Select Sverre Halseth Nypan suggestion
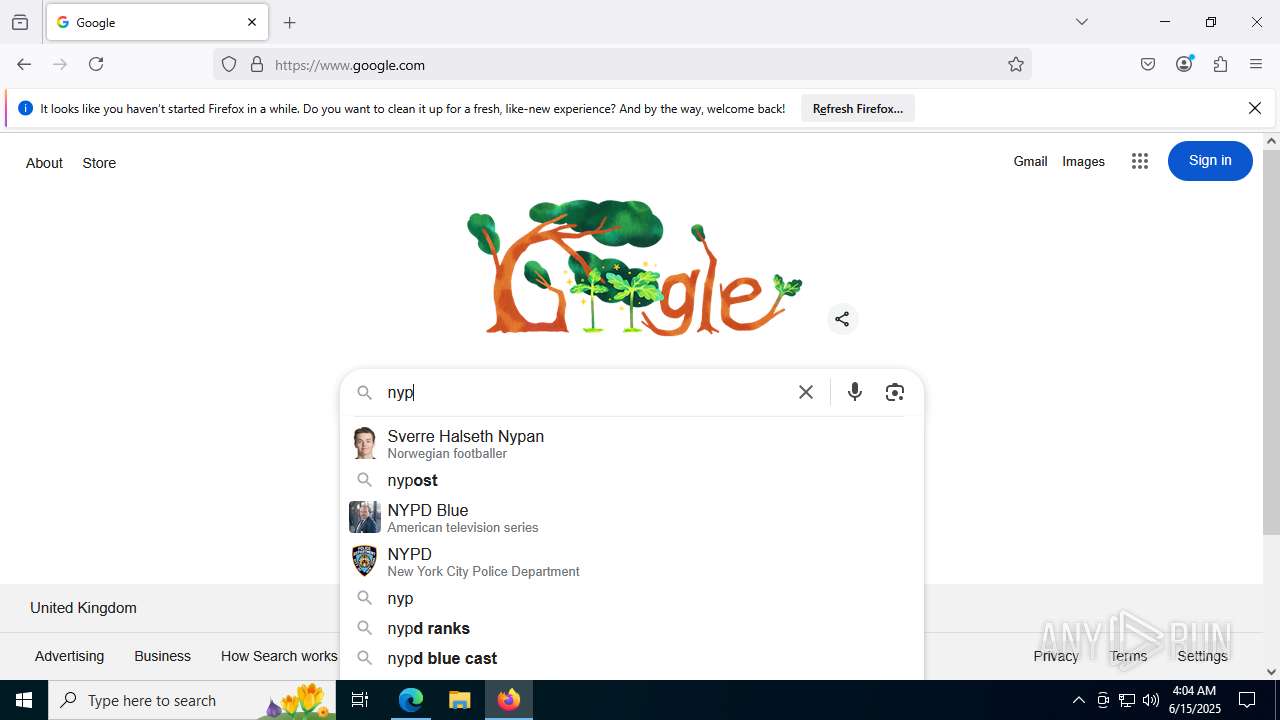 (632, 444)
